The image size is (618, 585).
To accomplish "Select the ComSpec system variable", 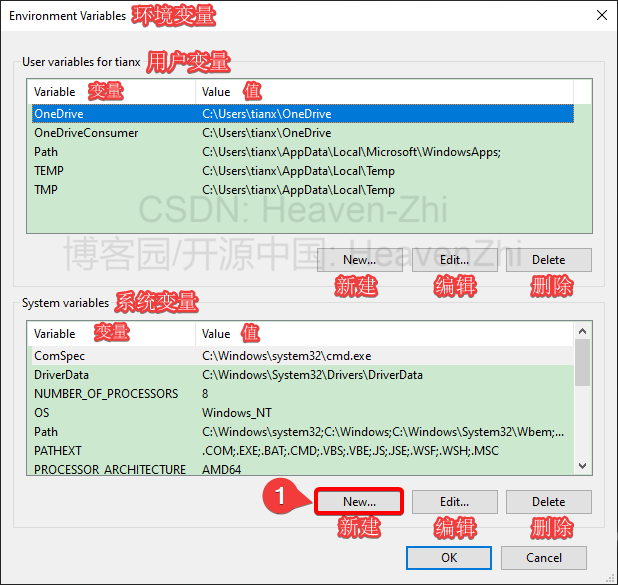I will (303, 356).
